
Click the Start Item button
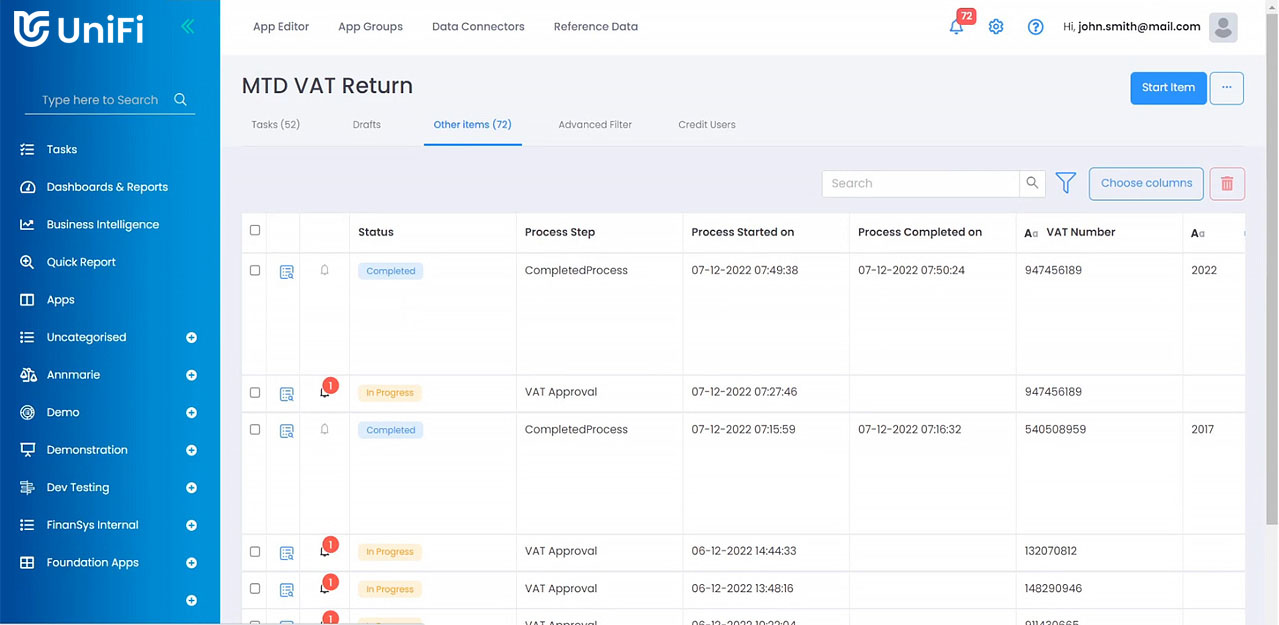pyautogui.click(x=1168, y=88)
